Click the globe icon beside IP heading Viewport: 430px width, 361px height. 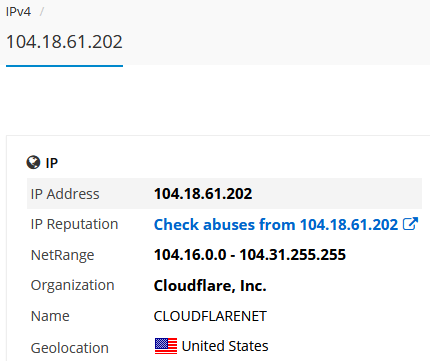(x=33, y=163)
